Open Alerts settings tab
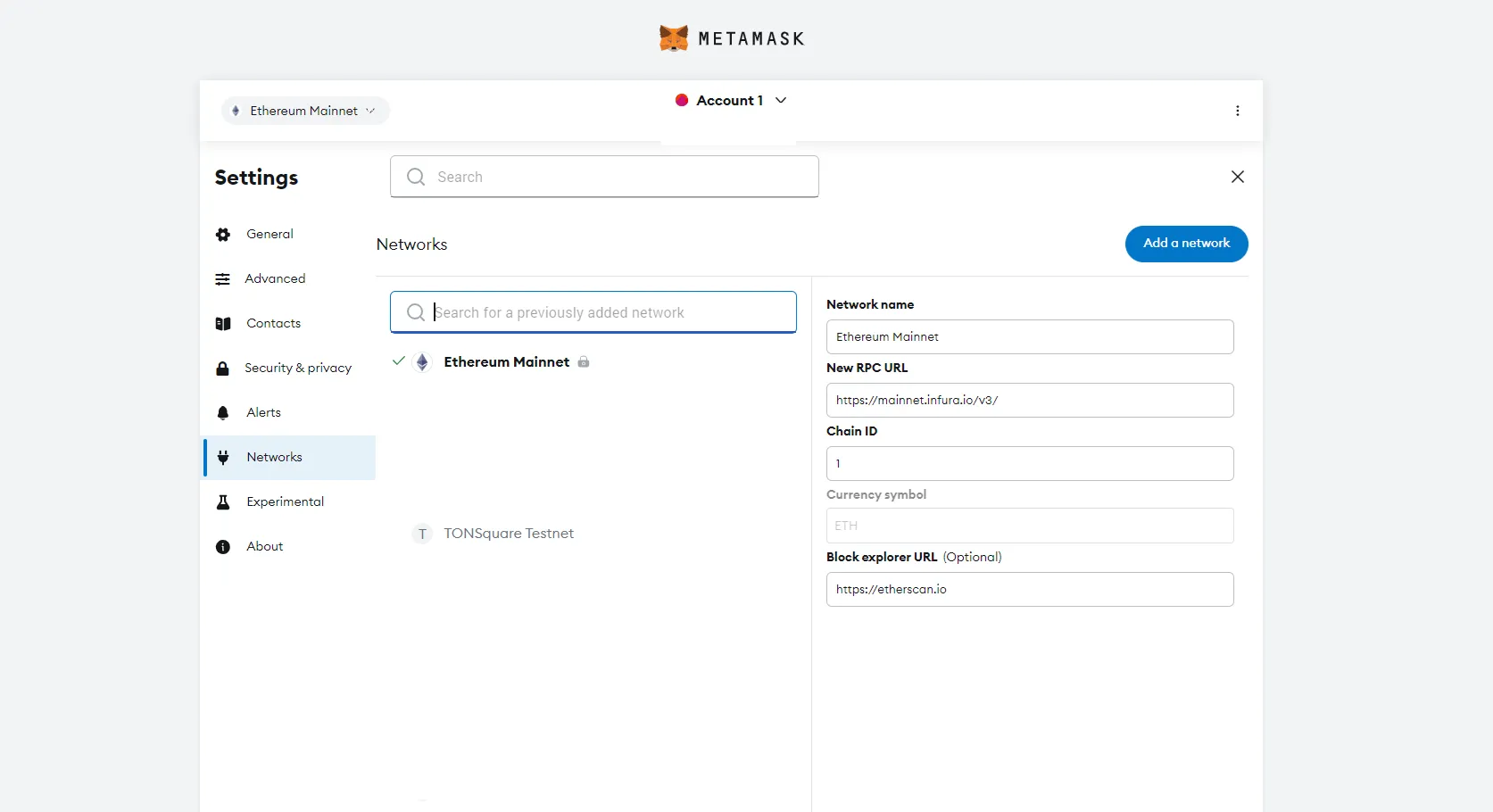1493x812 pixels. pyautogui.click(x=289, y=412)
